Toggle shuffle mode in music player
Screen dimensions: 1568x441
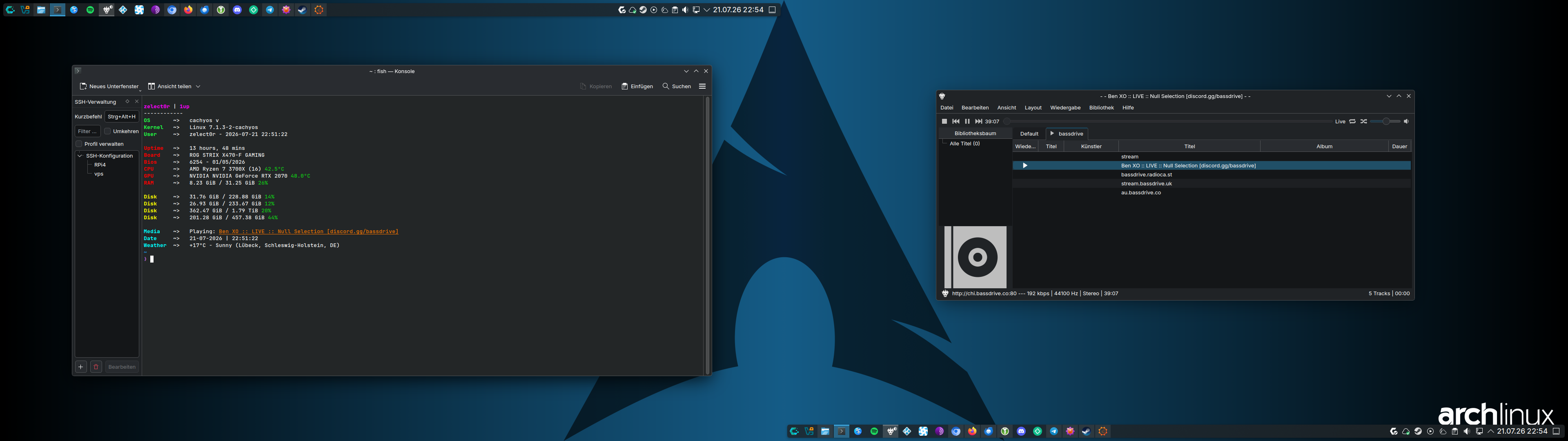point(1364,121)
